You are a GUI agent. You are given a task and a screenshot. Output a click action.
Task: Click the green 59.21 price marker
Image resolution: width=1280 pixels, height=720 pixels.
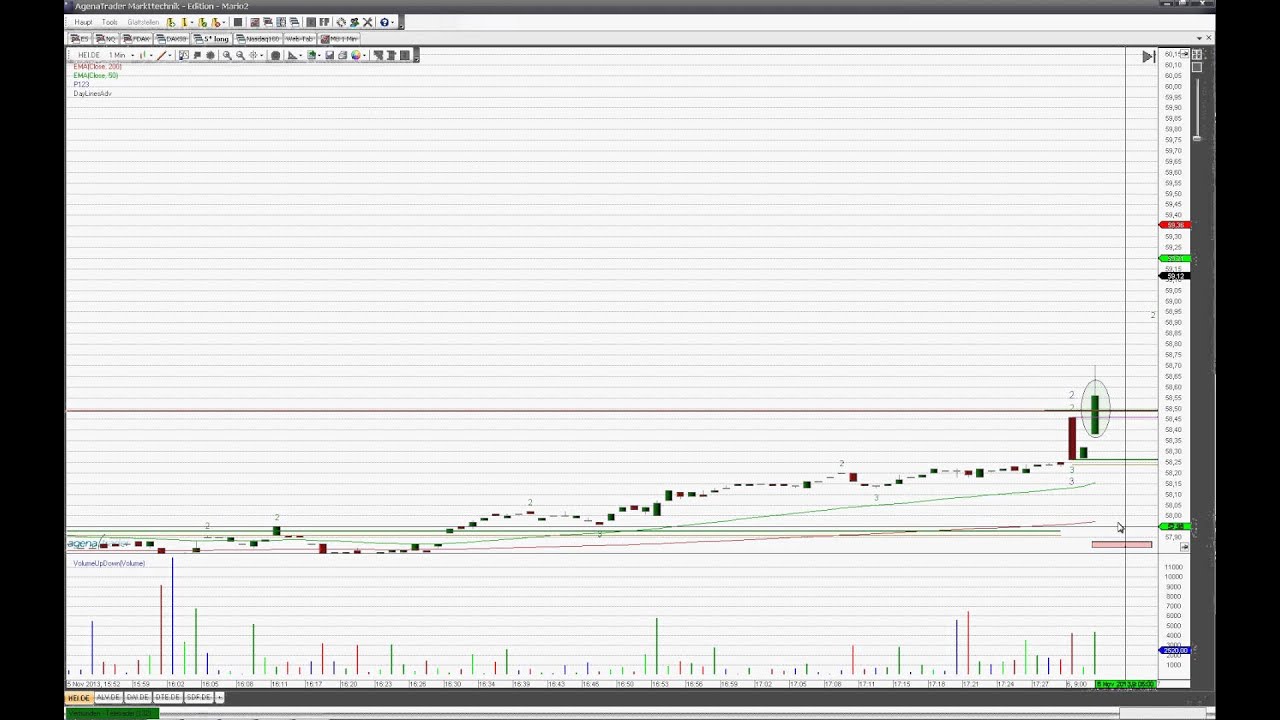pyautogui.click(x=1174, y=259)
